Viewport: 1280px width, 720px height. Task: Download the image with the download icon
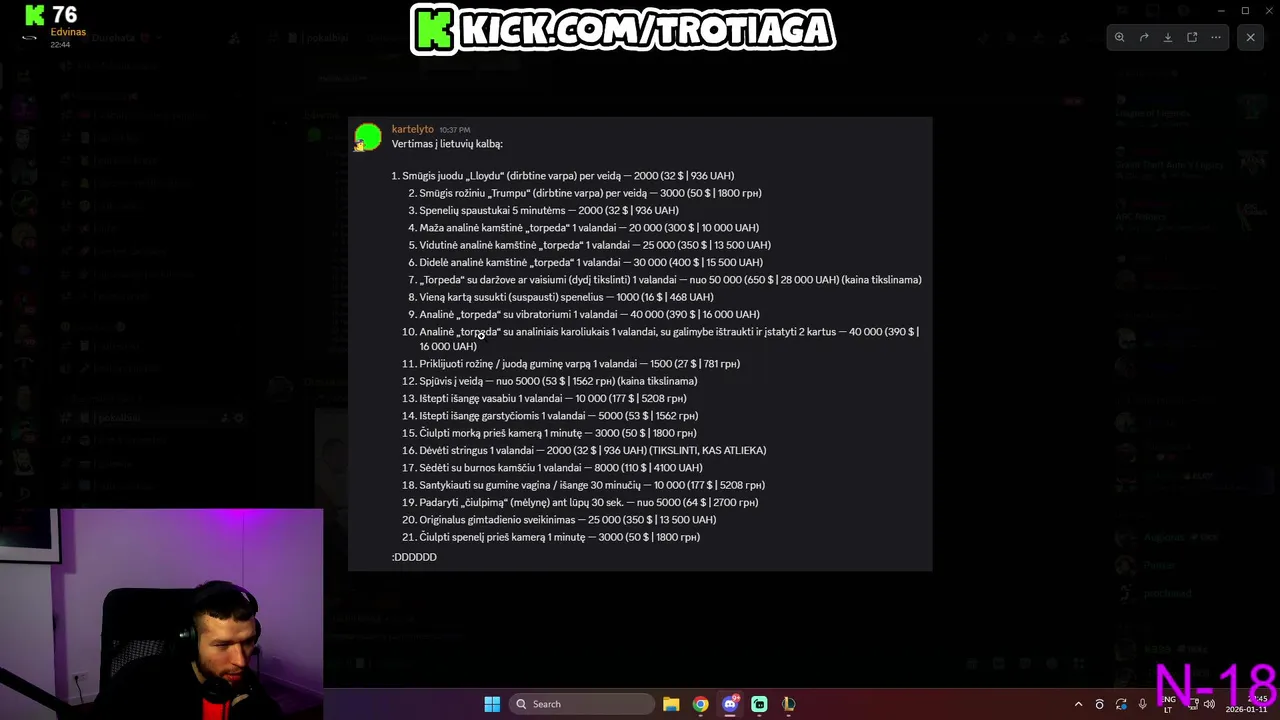1168,37
